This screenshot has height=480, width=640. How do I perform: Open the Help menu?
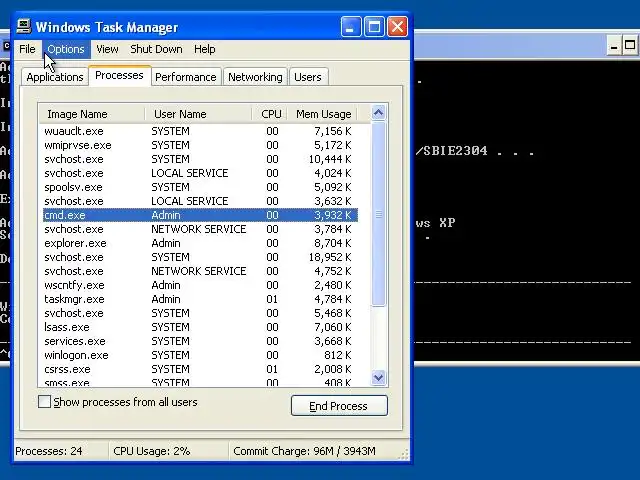tap(204, 49)
